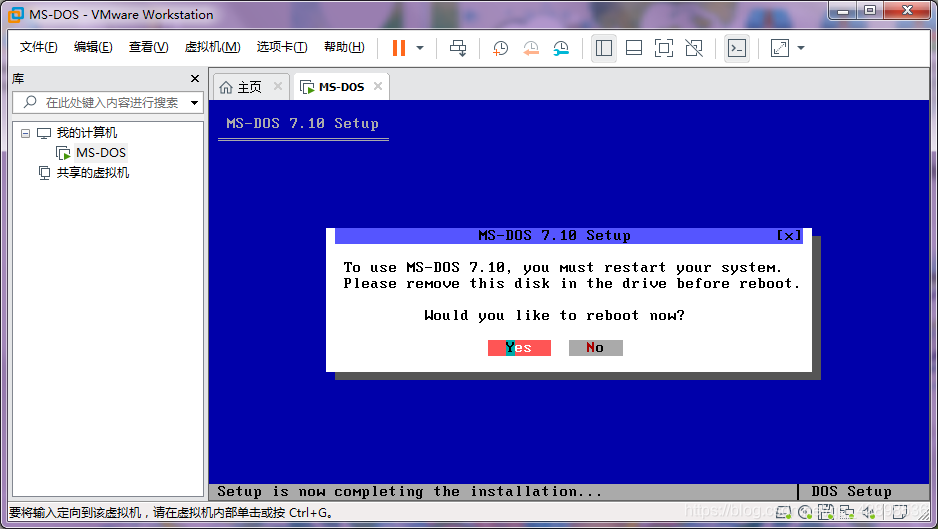Close the 主页 tab
Viewport: 938px width, 529px height.
pos(278,86)
